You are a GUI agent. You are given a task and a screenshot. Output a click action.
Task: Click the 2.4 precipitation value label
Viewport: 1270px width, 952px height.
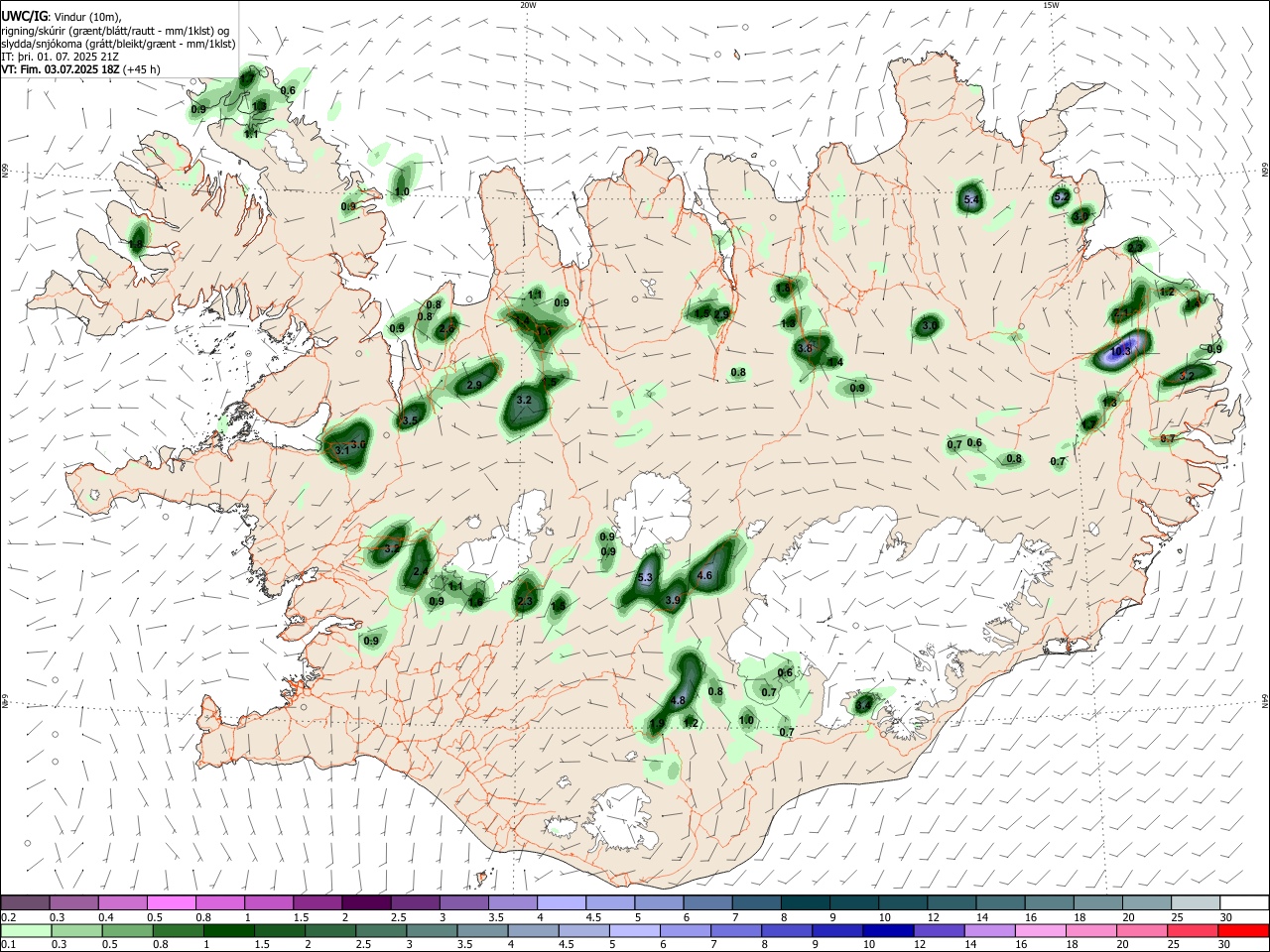pos(421,571)
